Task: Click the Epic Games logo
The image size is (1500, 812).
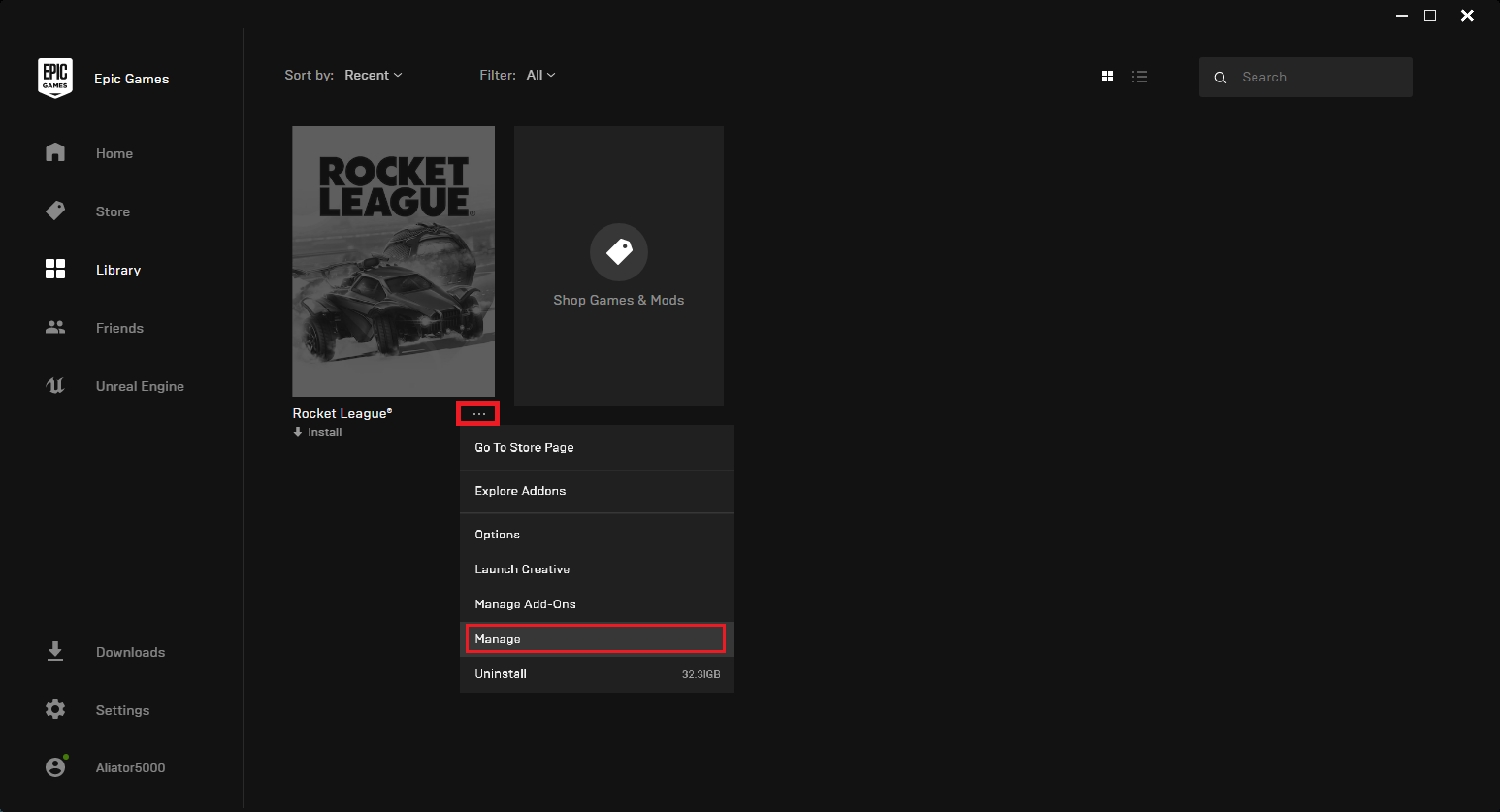Action: click(55, 78)
